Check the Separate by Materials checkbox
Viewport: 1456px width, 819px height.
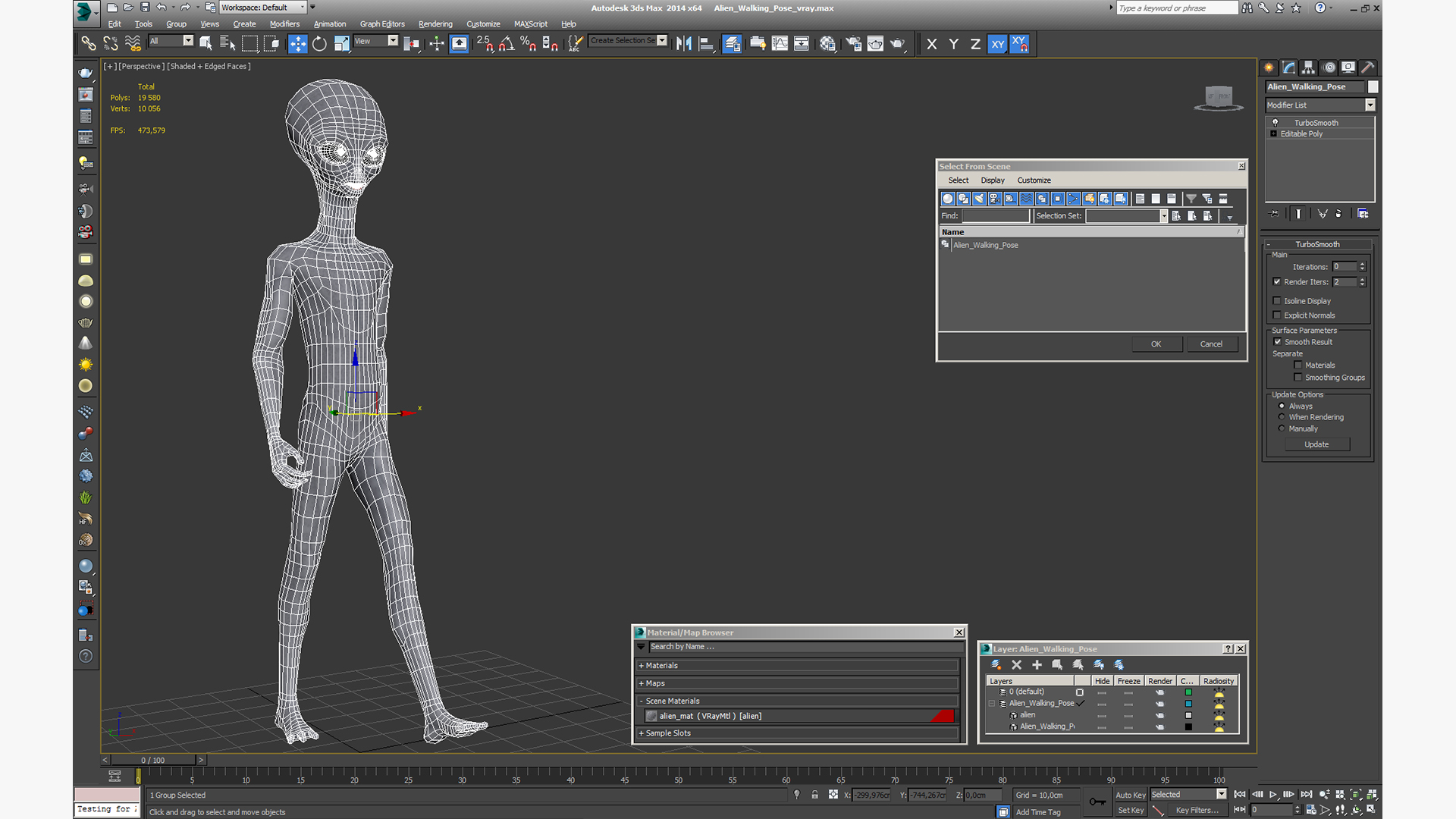[x=1298, y=365]
